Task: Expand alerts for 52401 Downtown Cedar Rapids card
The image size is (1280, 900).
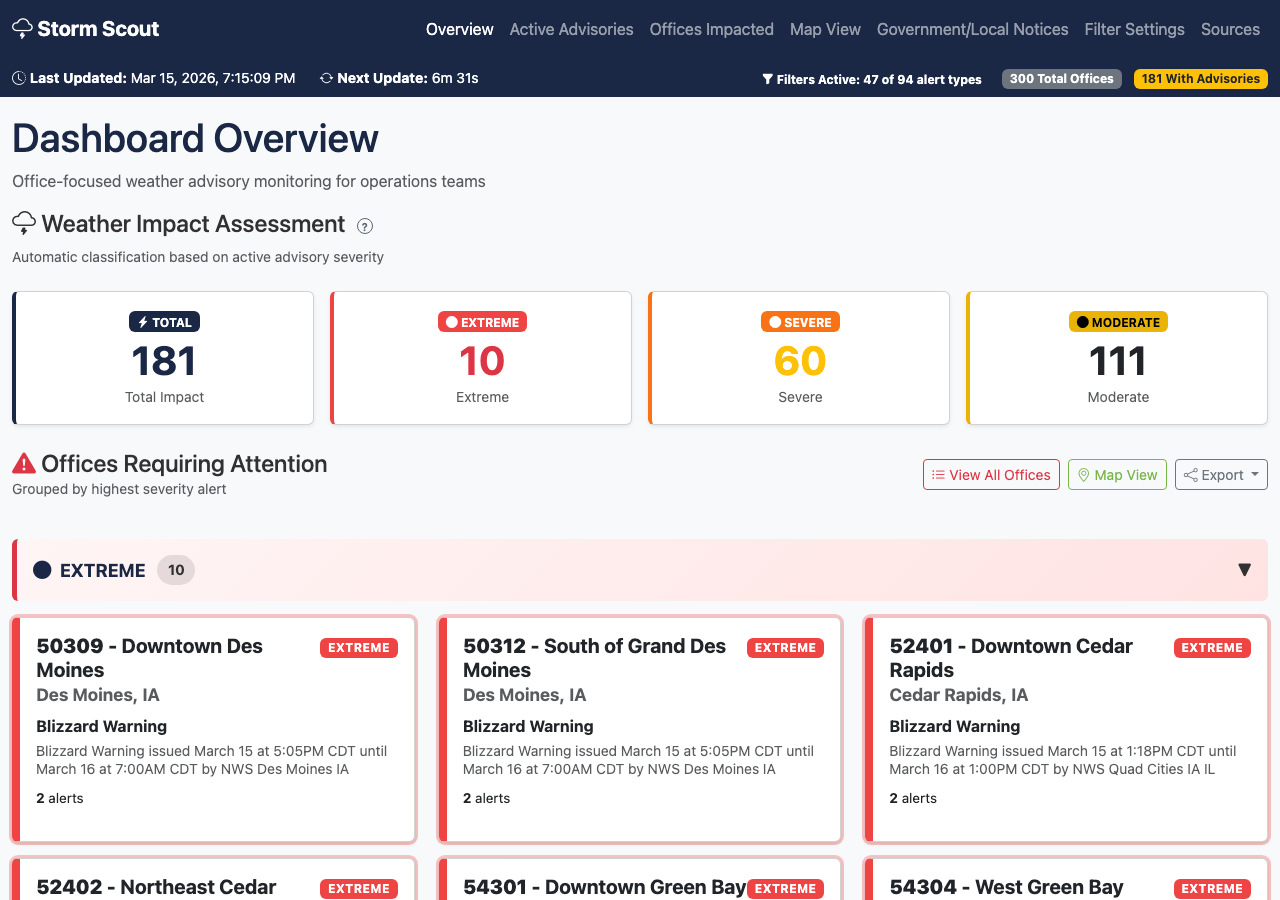Action: 913,798
